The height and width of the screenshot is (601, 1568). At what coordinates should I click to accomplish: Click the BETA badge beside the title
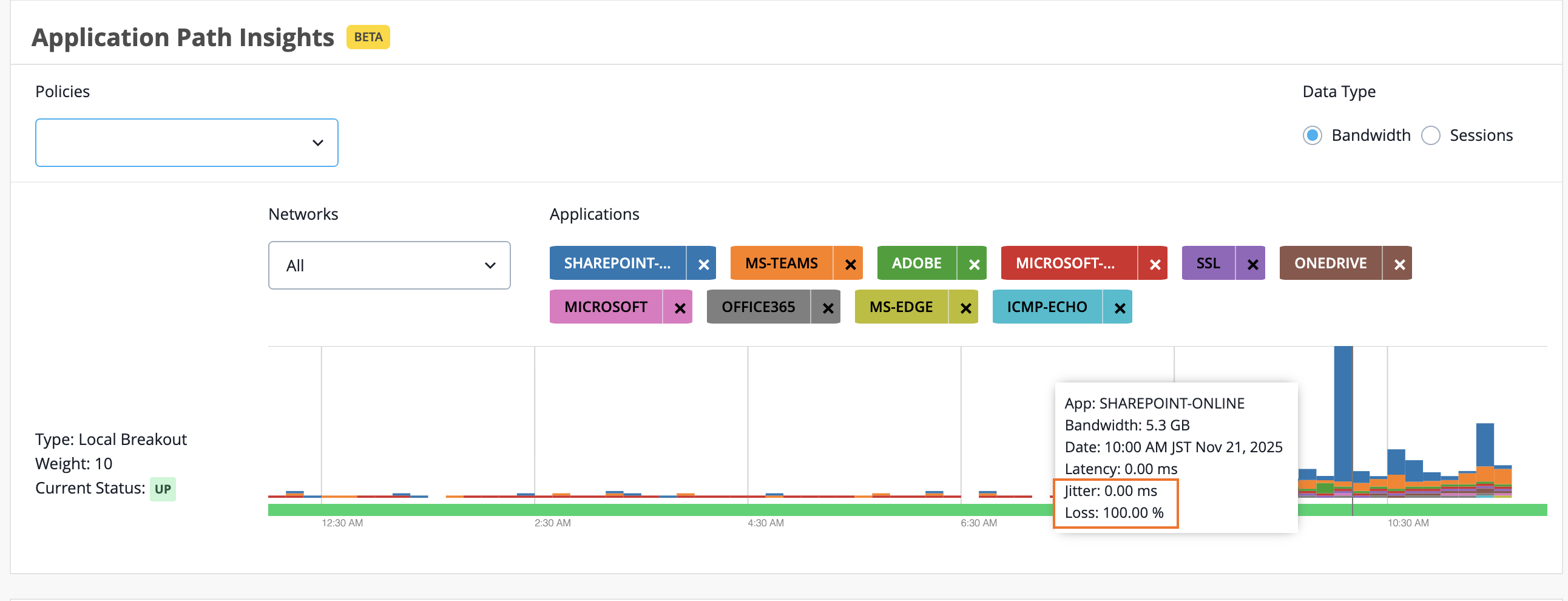coord(368,37)
